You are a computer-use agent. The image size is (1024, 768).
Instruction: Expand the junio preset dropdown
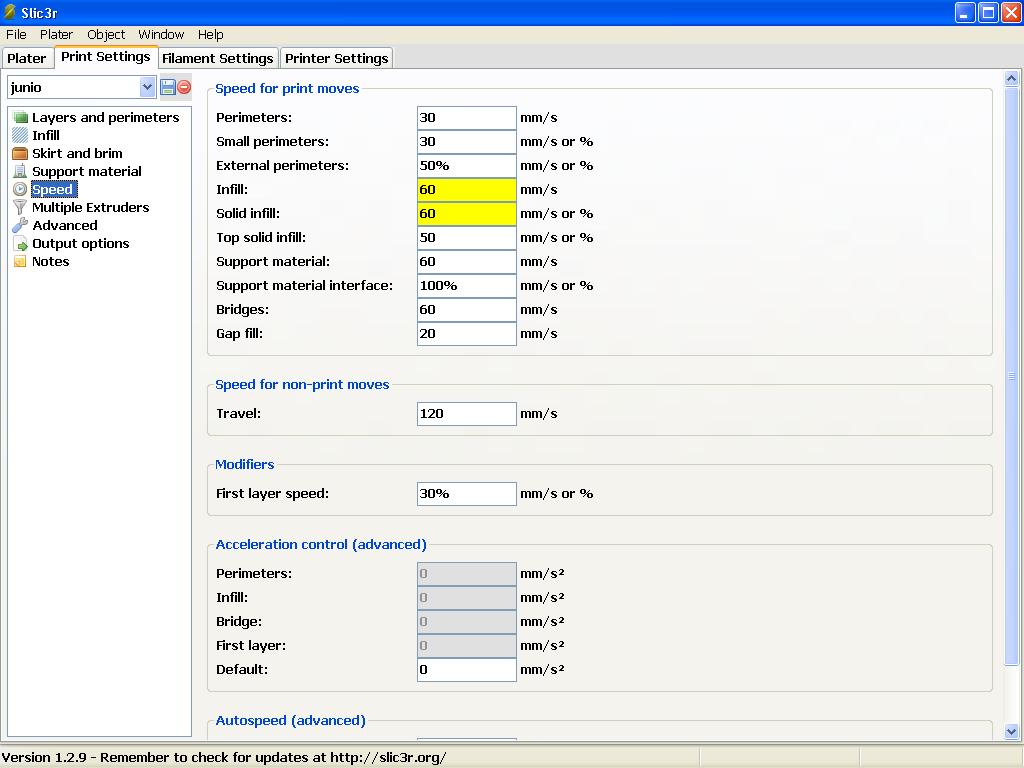coord(148,87)
